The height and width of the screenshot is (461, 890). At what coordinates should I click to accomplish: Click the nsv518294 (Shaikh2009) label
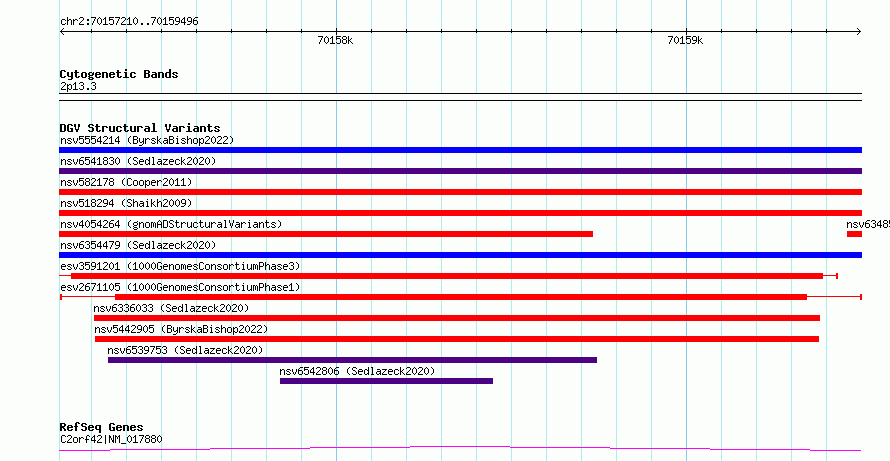(126, 203)
